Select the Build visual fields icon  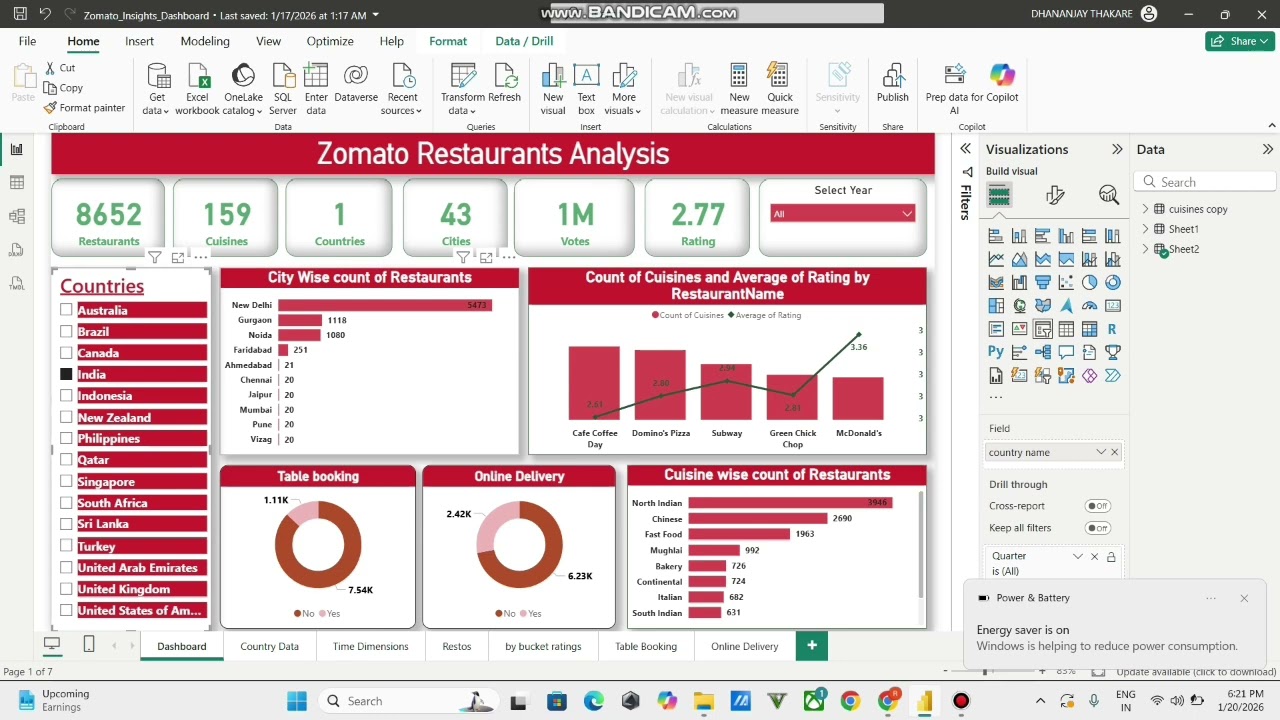[x=999, y=195]
